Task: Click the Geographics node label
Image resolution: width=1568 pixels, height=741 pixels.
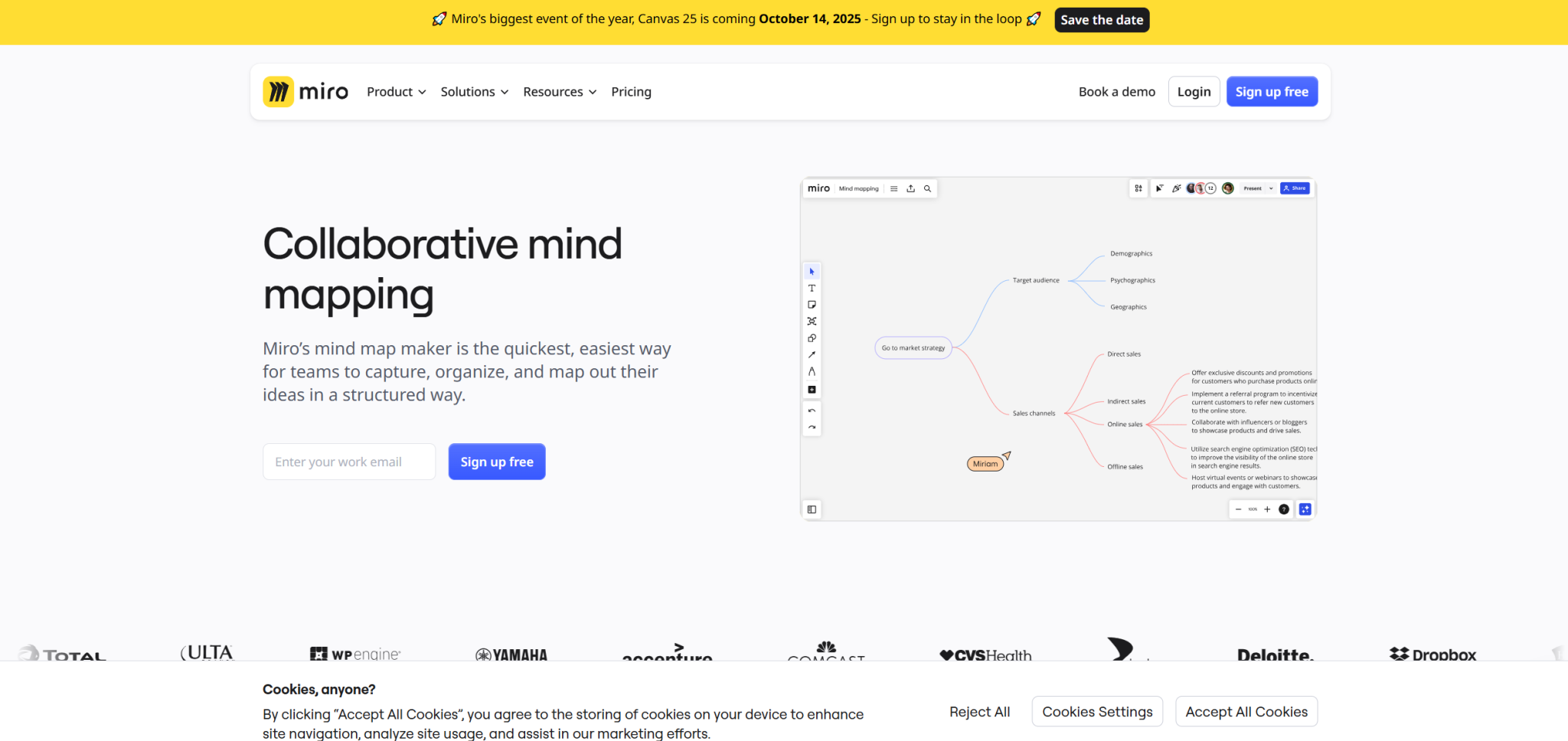Action: (1129, 308)
